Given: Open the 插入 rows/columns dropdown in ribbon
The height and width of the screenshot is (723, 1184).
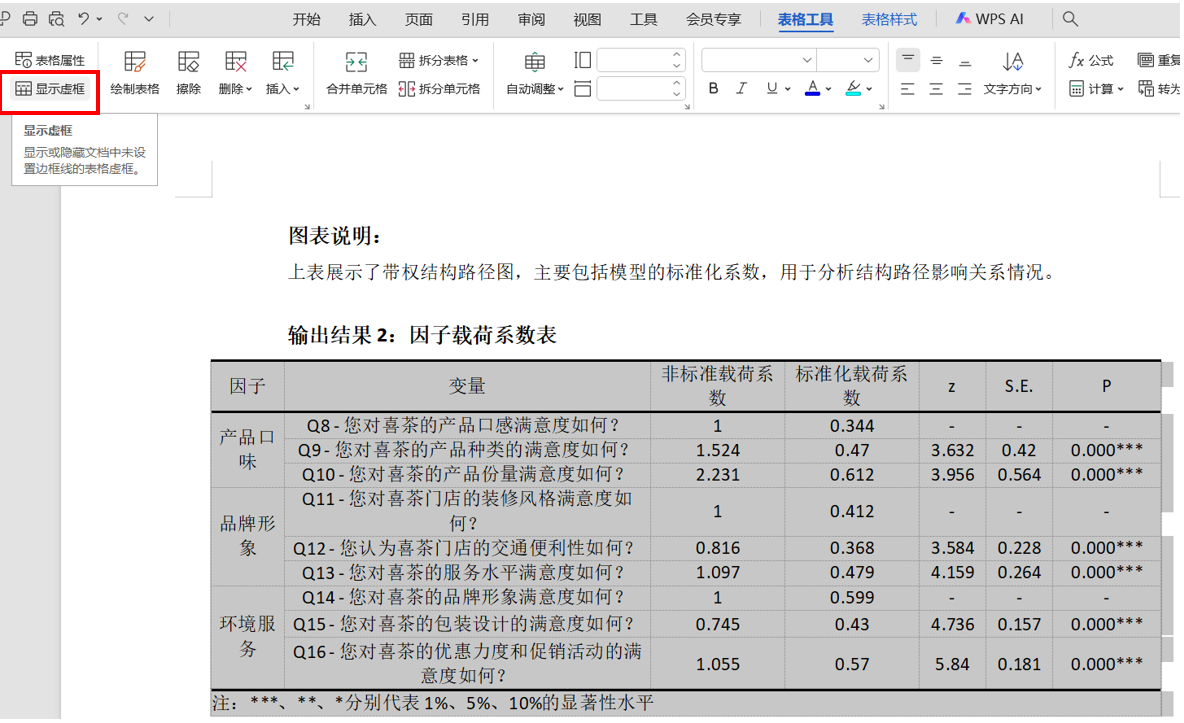Looking at the screenshot, I should (x=282, y=73).
